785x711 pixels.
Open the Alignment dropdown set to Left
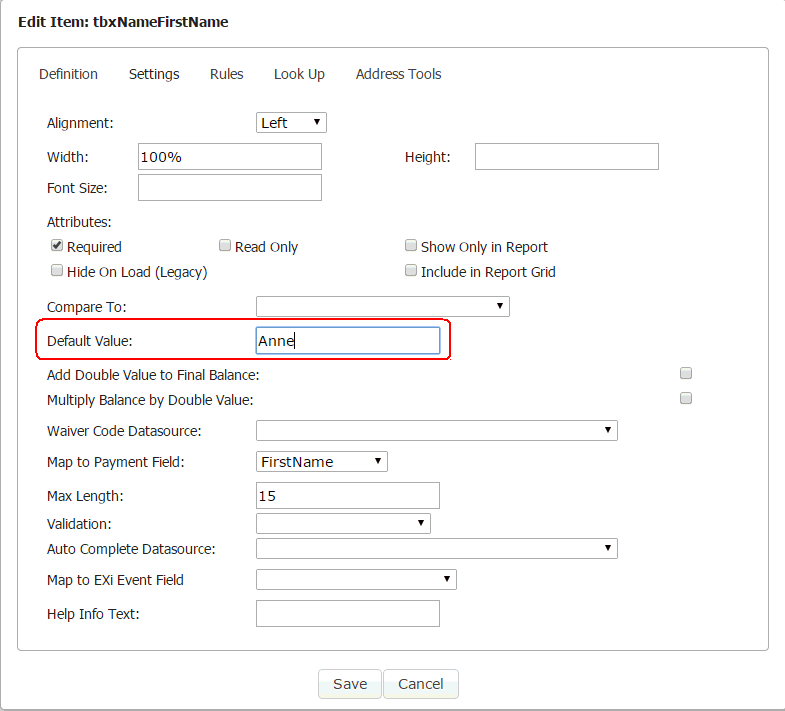291,123
